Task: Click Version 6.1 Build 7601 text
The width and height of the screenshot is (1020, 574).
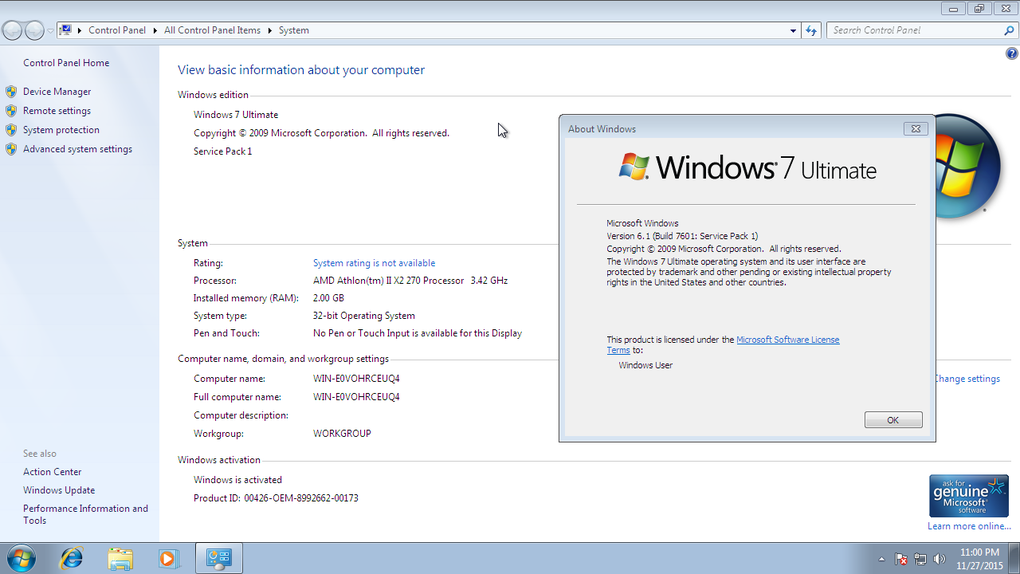Action: coord(682,236)
